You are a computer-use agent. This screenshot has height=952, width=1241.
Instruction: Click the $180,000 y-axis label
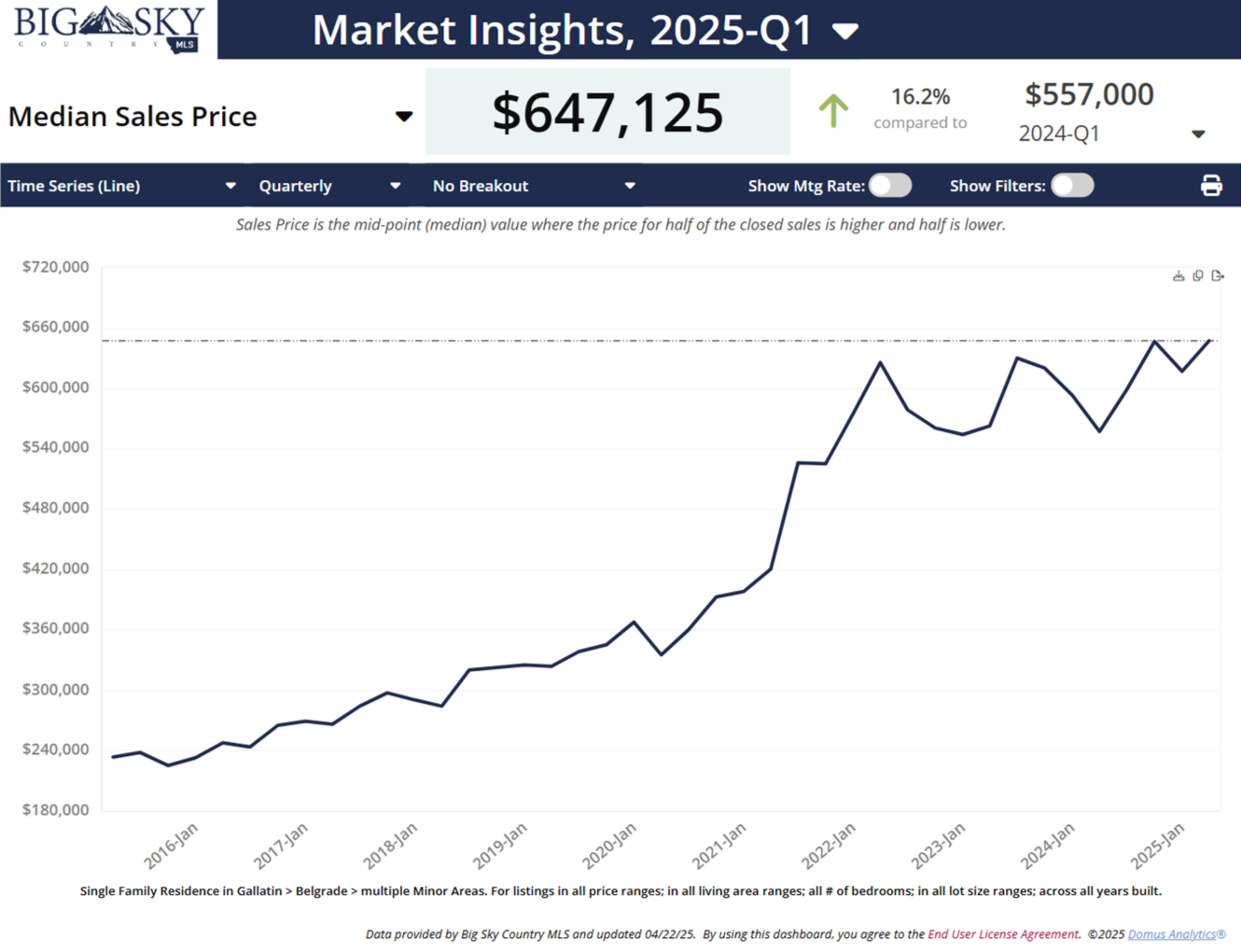click(x=56, y=810)
